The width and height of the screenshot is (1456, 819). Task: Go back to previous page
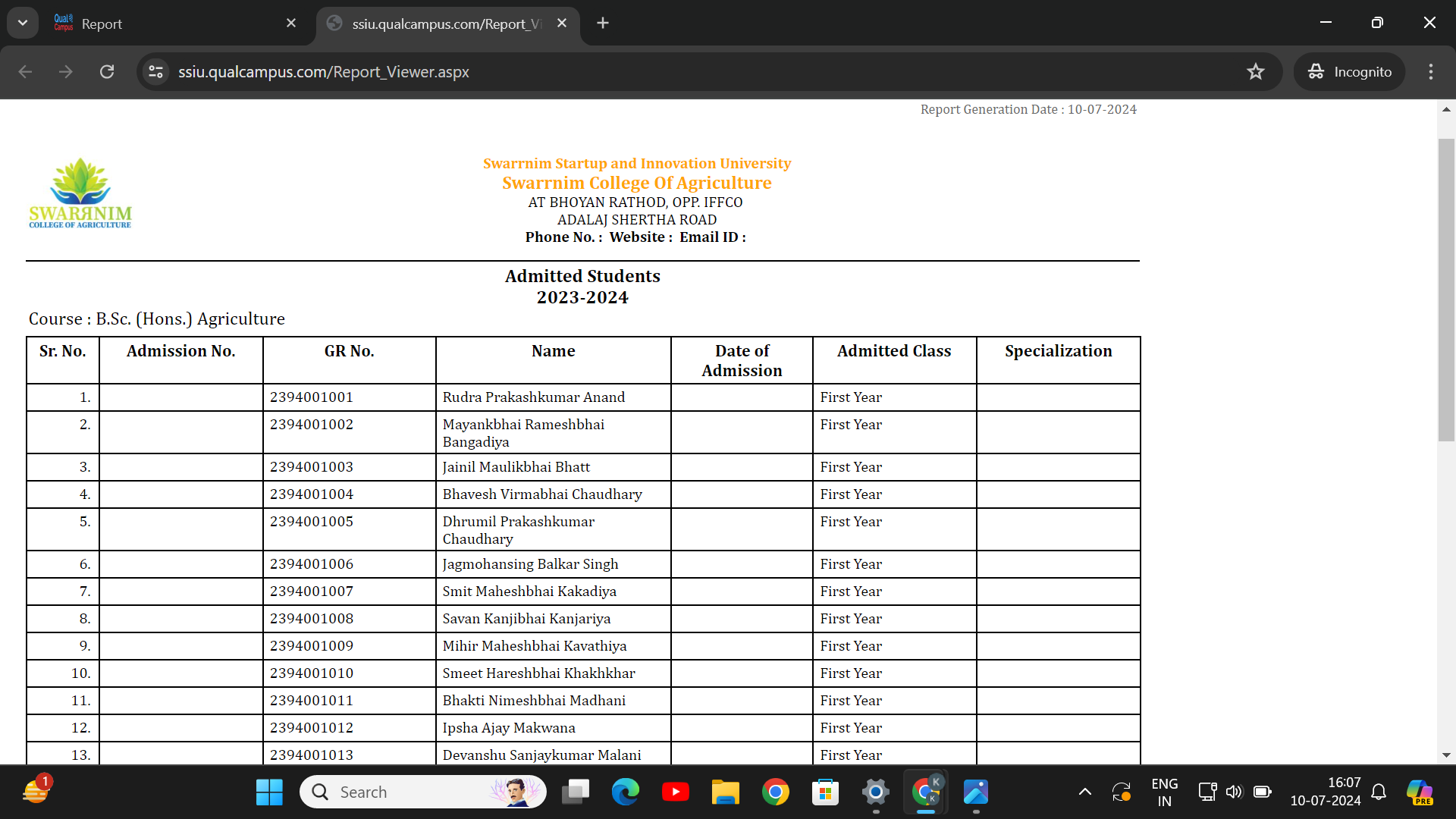(25, 72)
